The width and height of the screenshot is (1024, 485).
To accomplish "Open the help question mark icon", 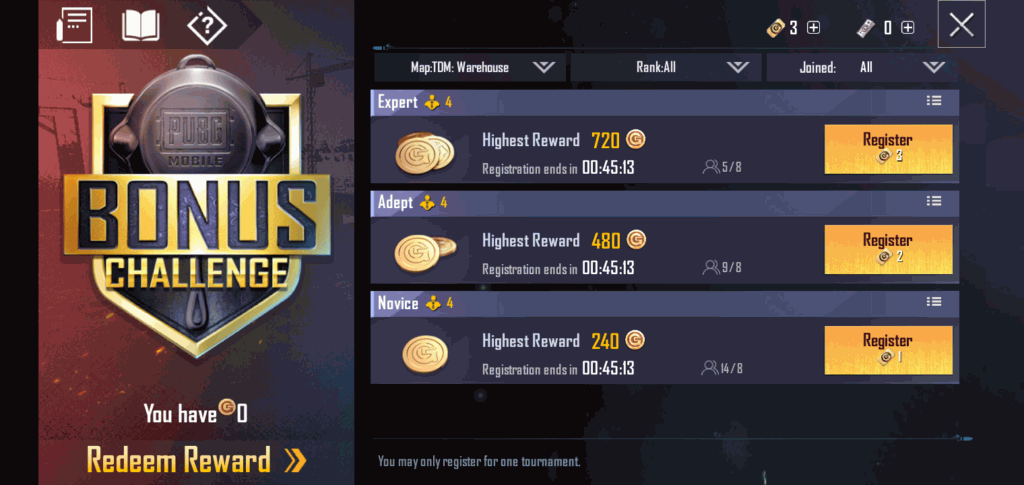I will click(207, 26).
